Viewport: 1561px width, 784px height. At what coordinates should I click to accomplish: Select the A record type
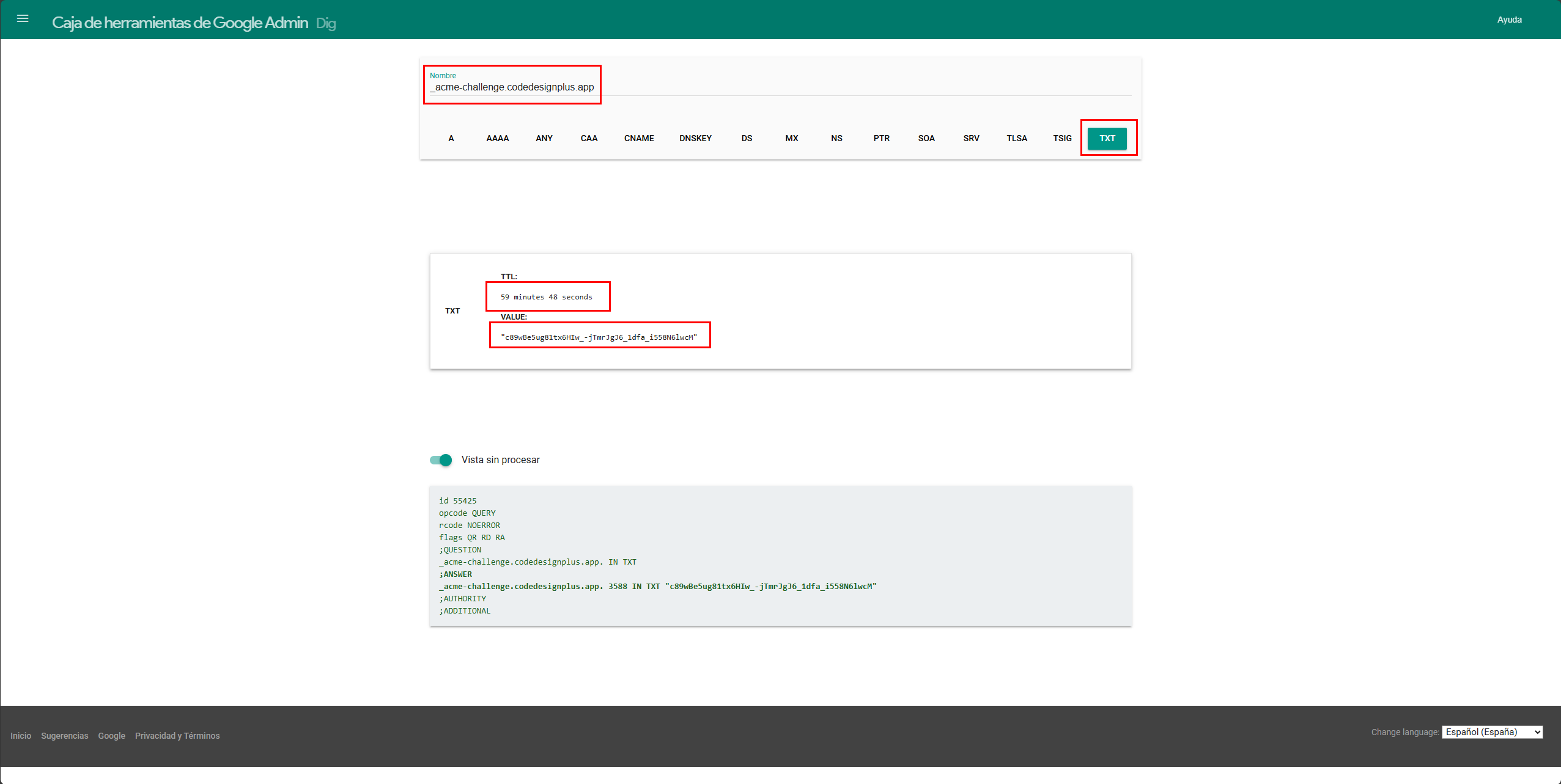tap(451, 138)
